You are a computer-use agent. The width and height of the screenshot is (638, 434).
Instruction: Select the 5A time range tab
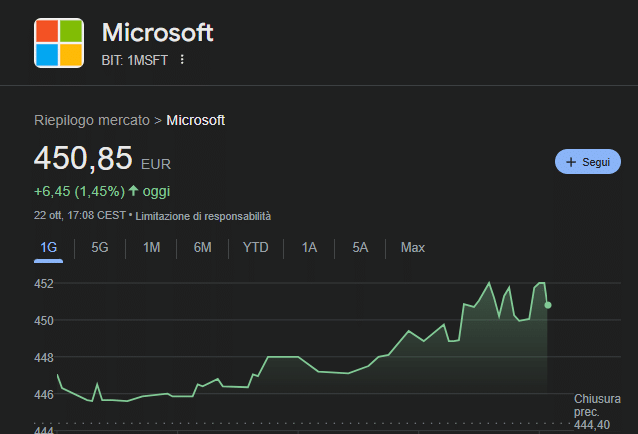(360, 247)
